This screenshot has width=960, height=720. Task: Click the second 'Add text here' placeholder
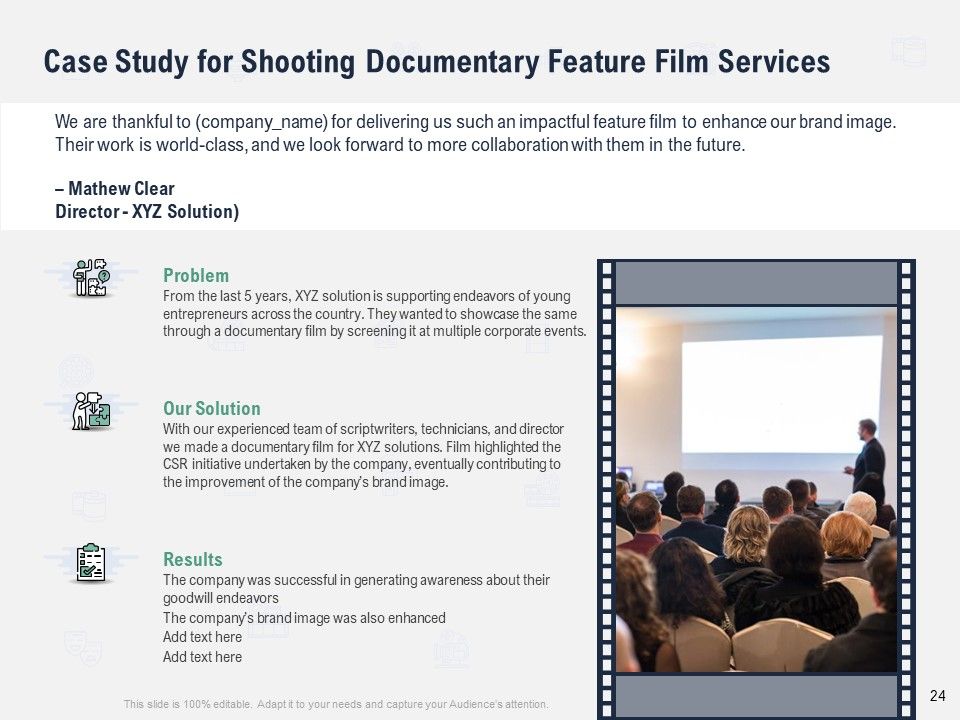pyautogui.click(x=203, y=657)
